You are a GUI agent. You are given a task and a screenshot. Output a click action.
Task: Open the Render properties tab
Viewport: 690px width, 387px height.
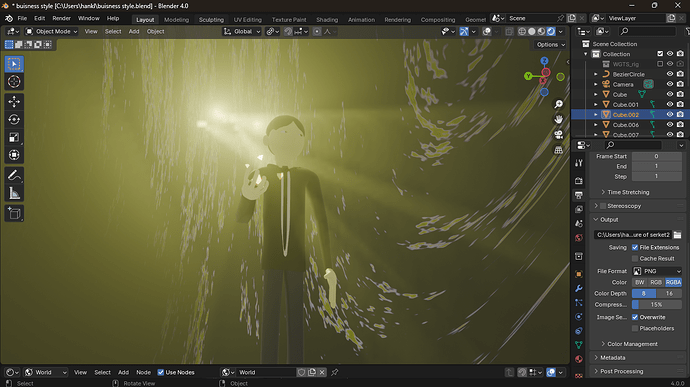point(579,181)
